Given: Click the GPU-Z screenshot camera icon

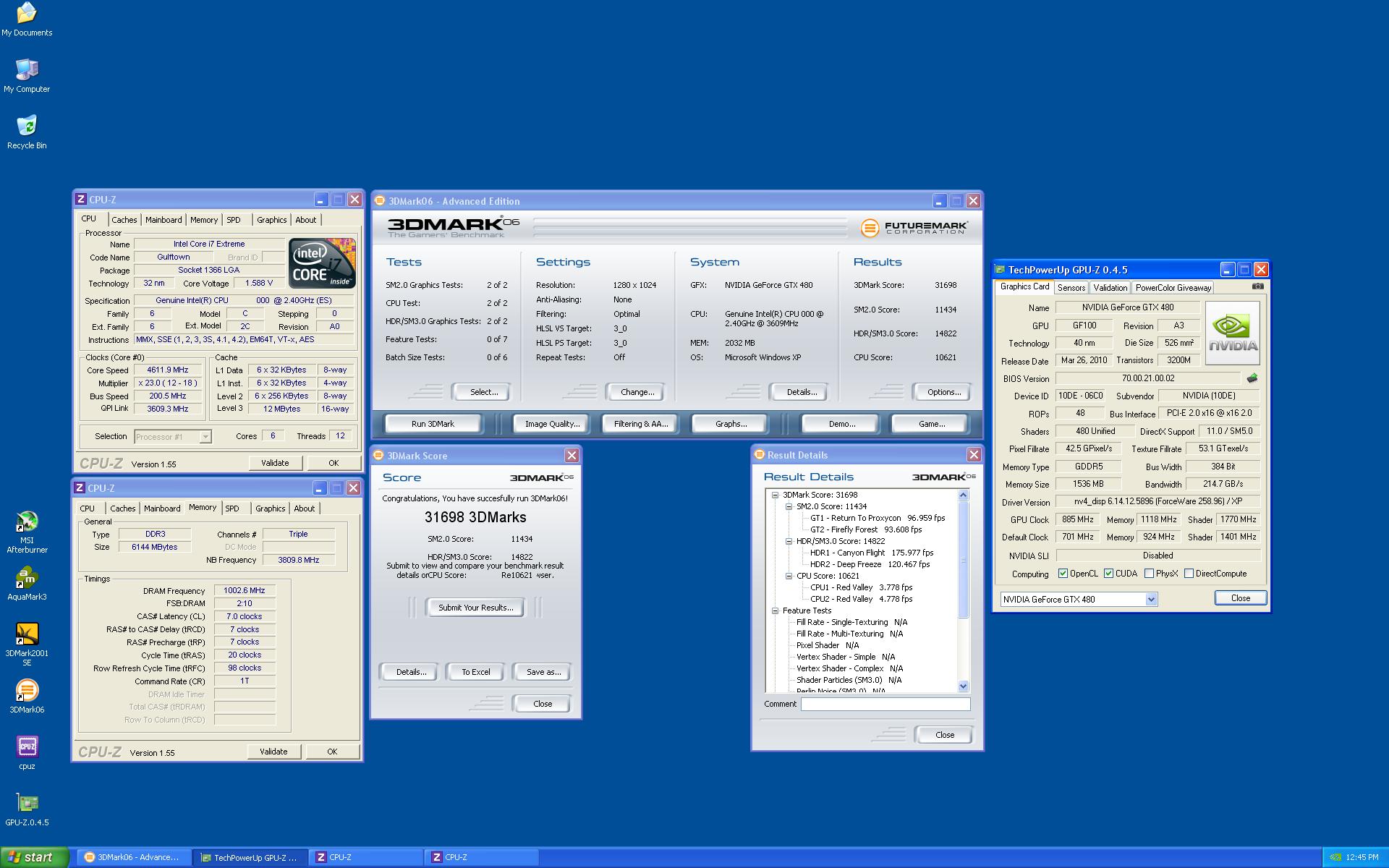Looking at the screenshot, I should pyautogui.click(x=1258, y=286).
